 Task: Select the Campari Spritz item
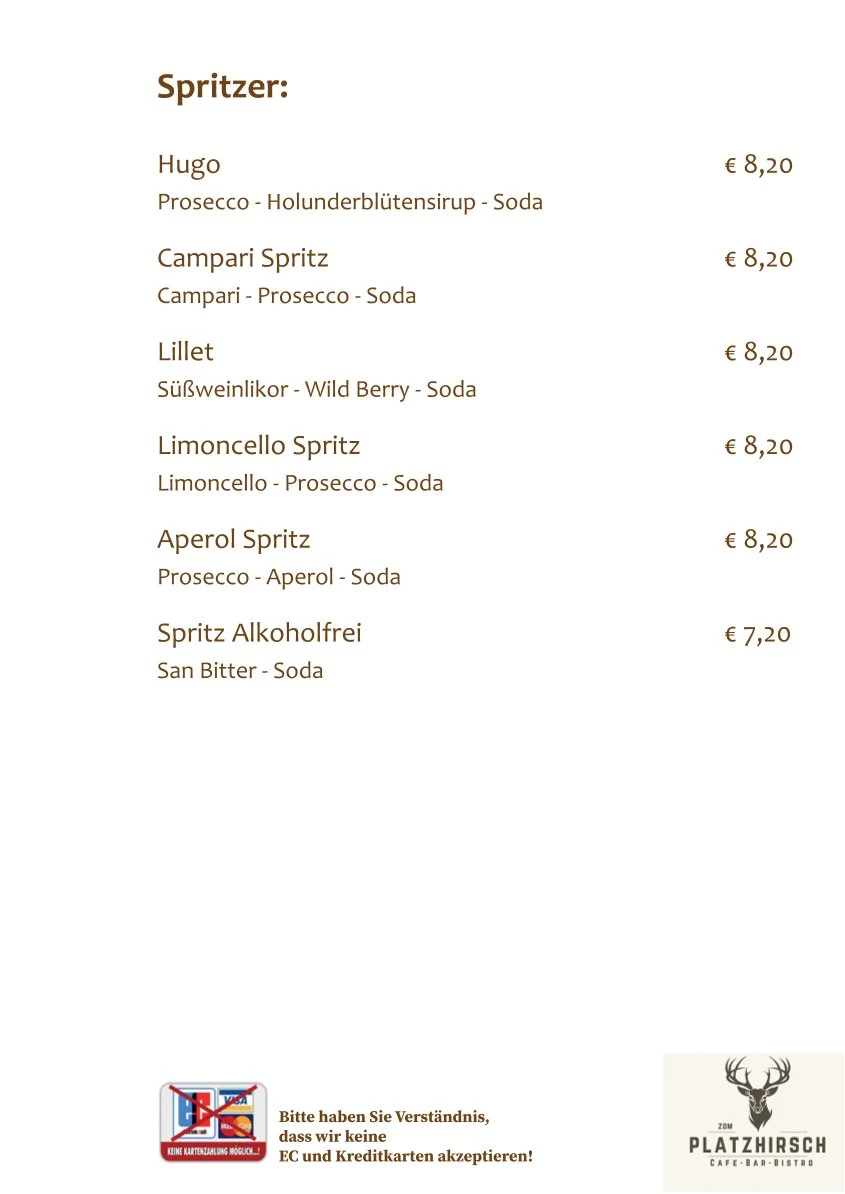click(x=243, y=258)
